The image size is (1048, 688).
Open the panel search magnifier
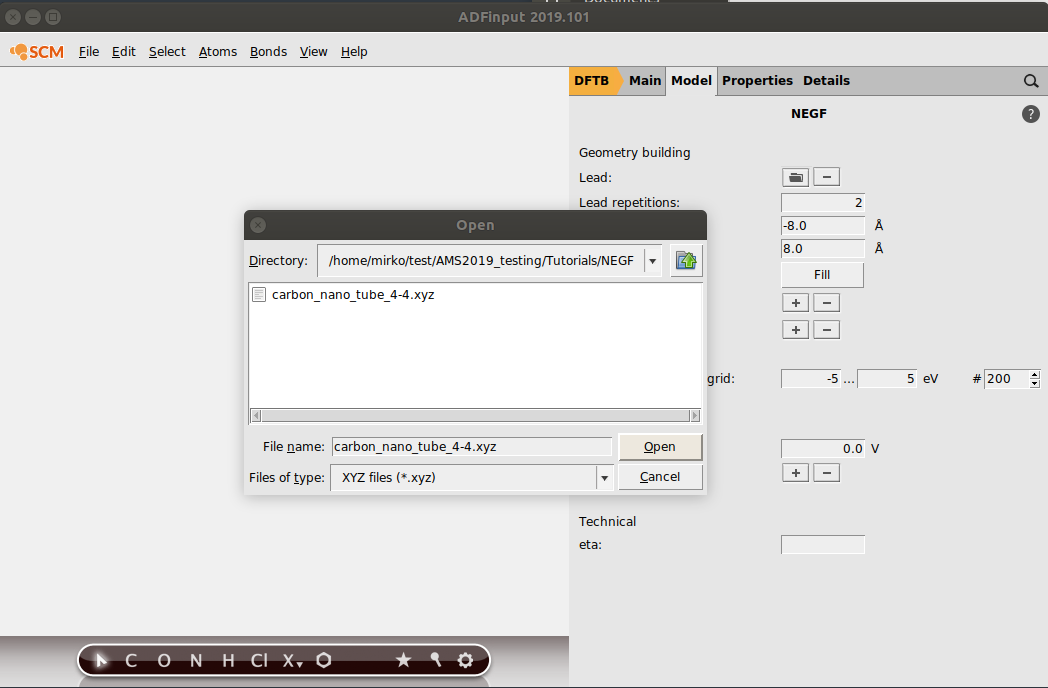coord(1031,81)
